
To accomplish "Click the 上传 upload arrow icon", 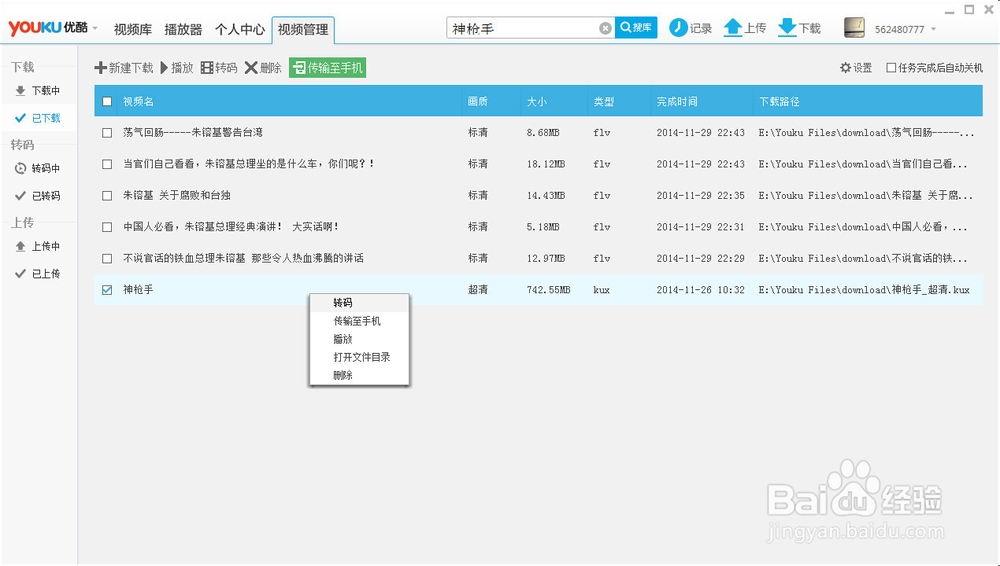I will 733,27.
